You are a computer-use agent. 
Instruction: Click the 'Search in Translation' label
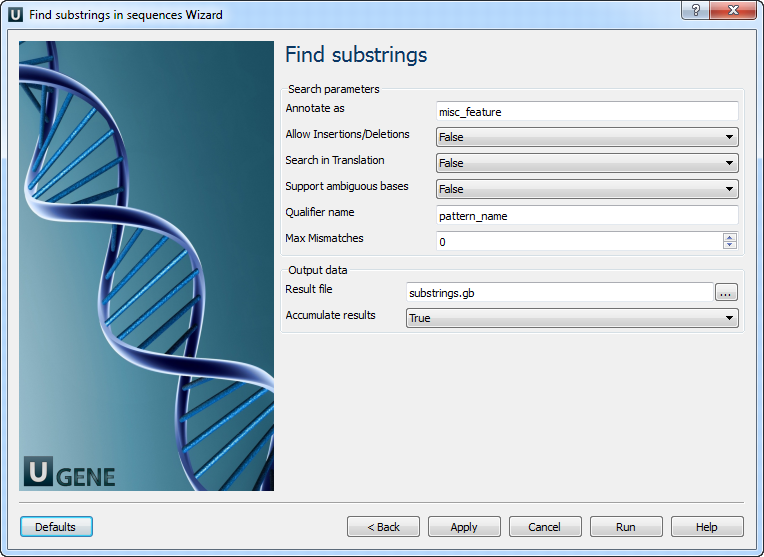335,160
